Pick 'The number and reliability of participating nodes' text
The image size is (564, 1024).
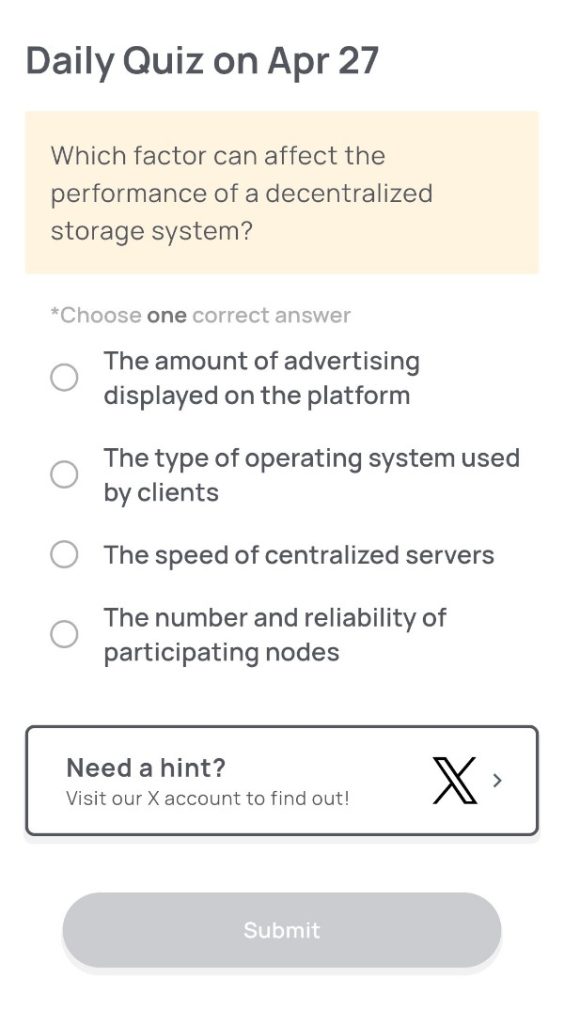[x=274, y=635]
